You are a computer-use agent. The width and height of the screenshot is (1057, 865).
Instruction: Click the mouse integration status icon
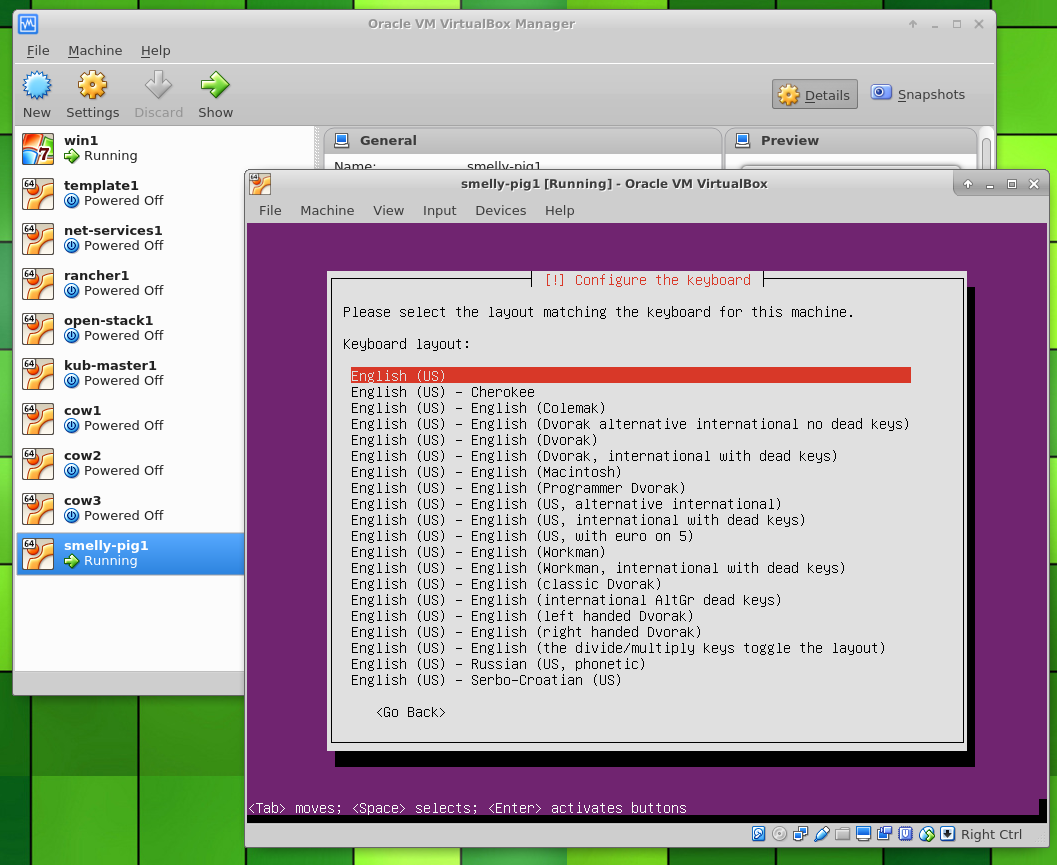(926, 834)
